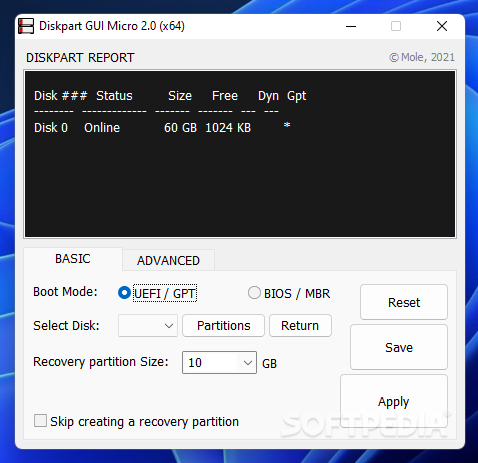
Task: Click the Reset button
Action: point(404,302)
